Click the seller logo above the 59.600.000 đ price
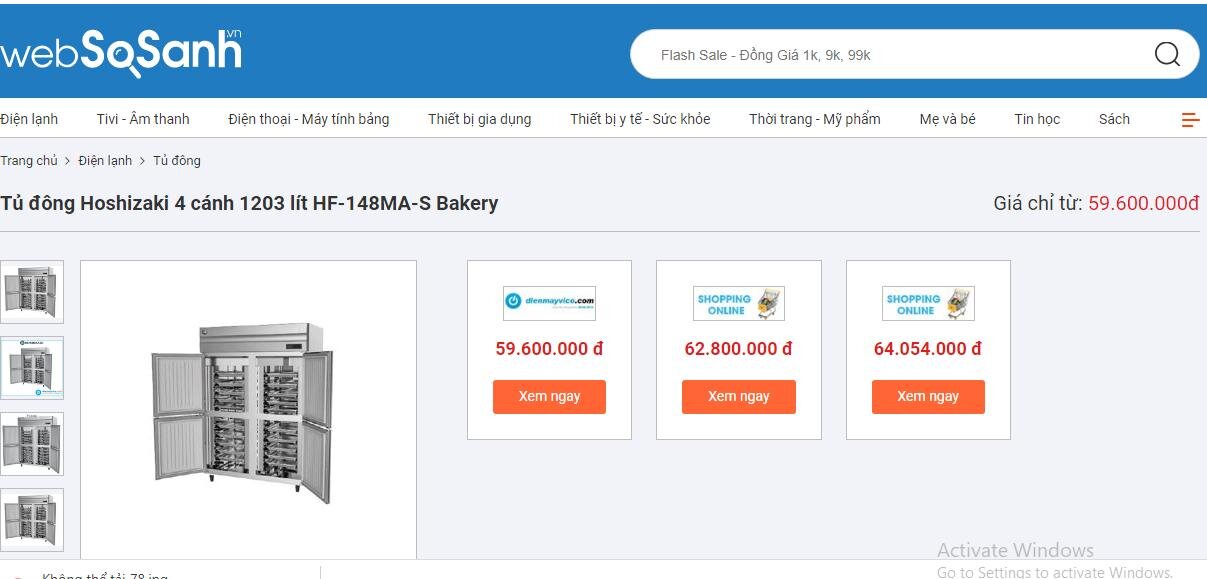Image resolution: width=1207 pixels, height=579 pixels. click(x=548, y=303)
